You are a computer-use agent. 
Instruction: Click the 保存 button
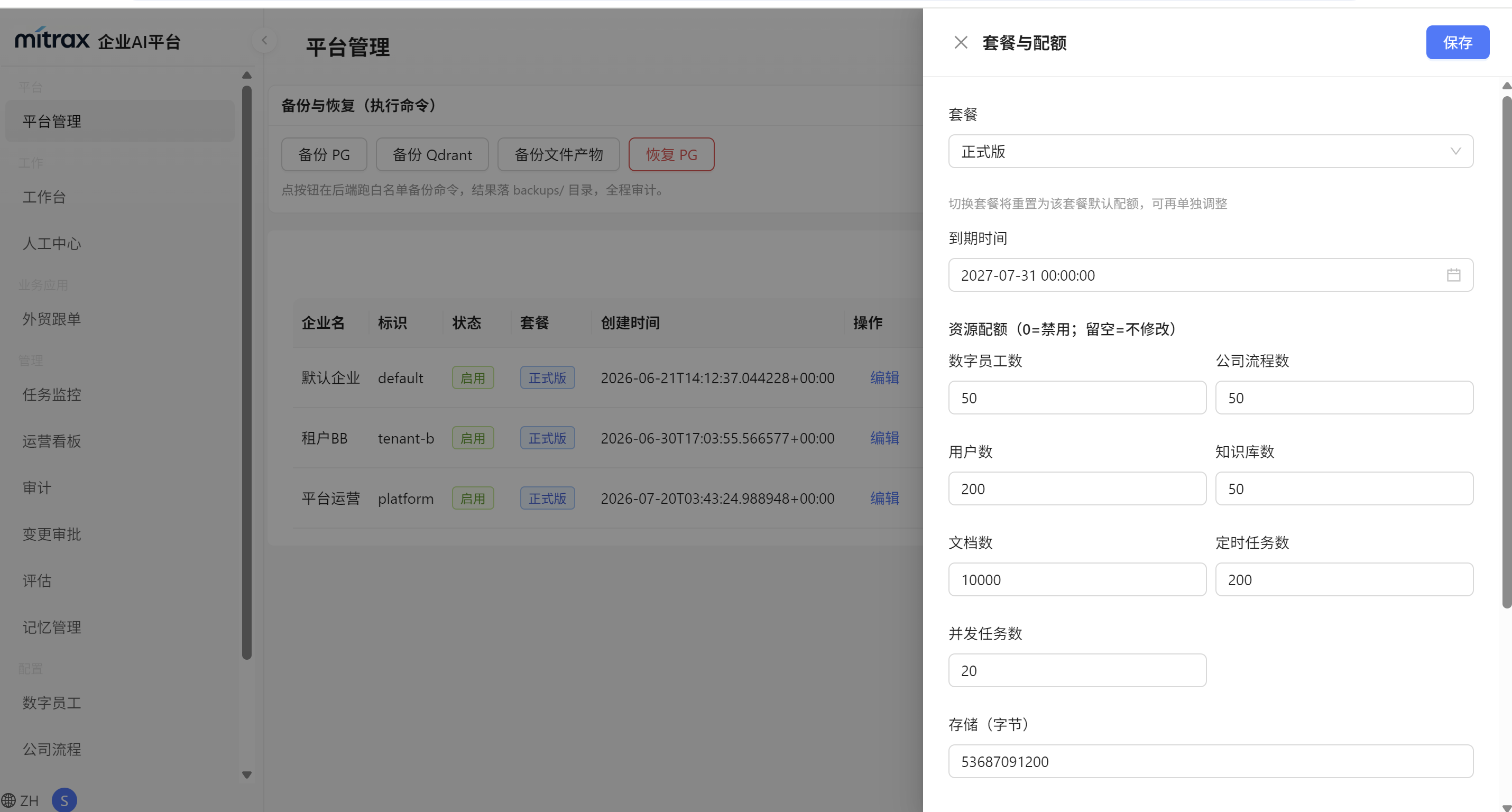(x=1458, y=42)
